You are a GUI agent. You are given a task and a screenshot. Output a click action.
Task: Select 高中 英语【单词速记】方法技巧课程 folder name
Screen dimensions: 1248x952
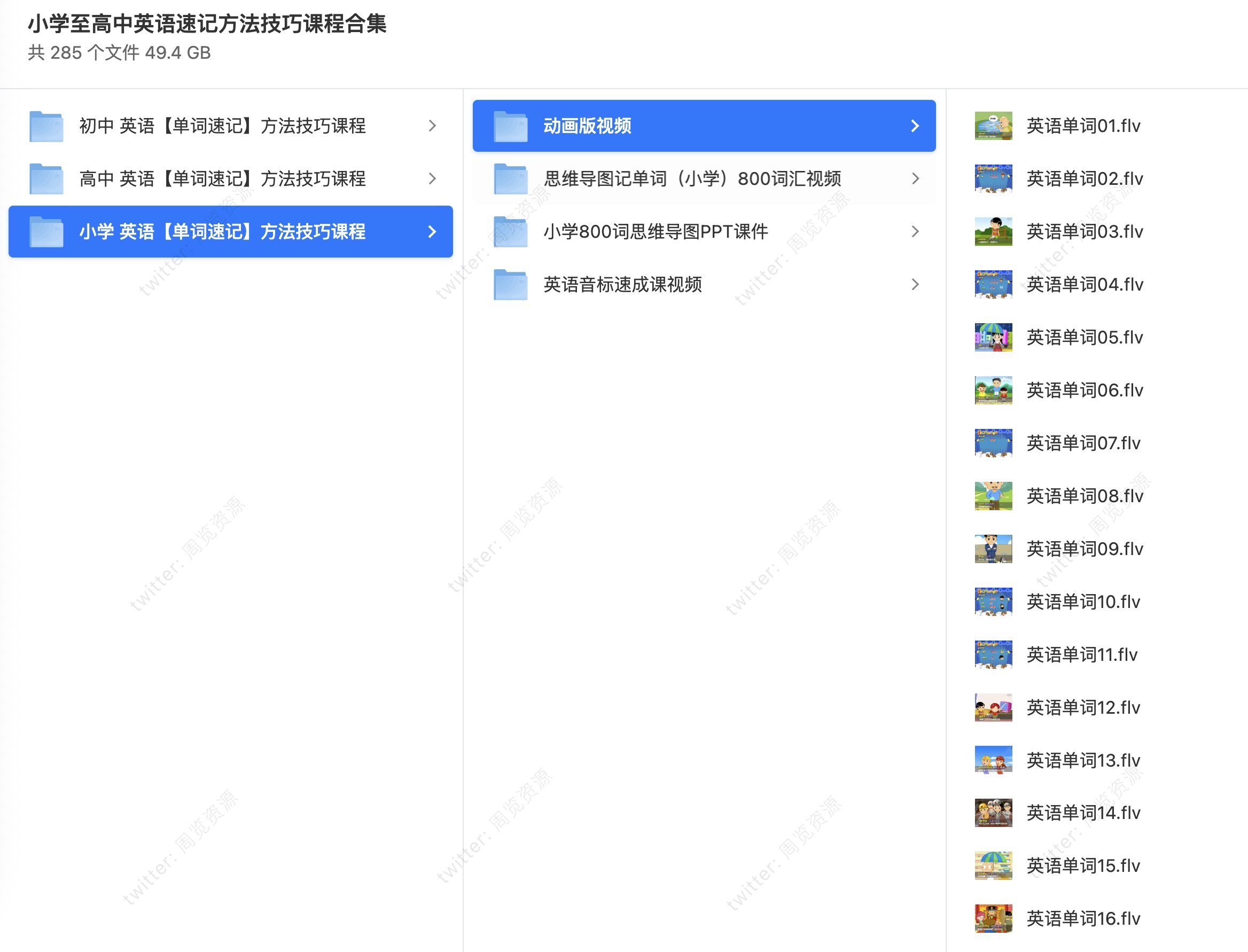click(x=223, y=178)
